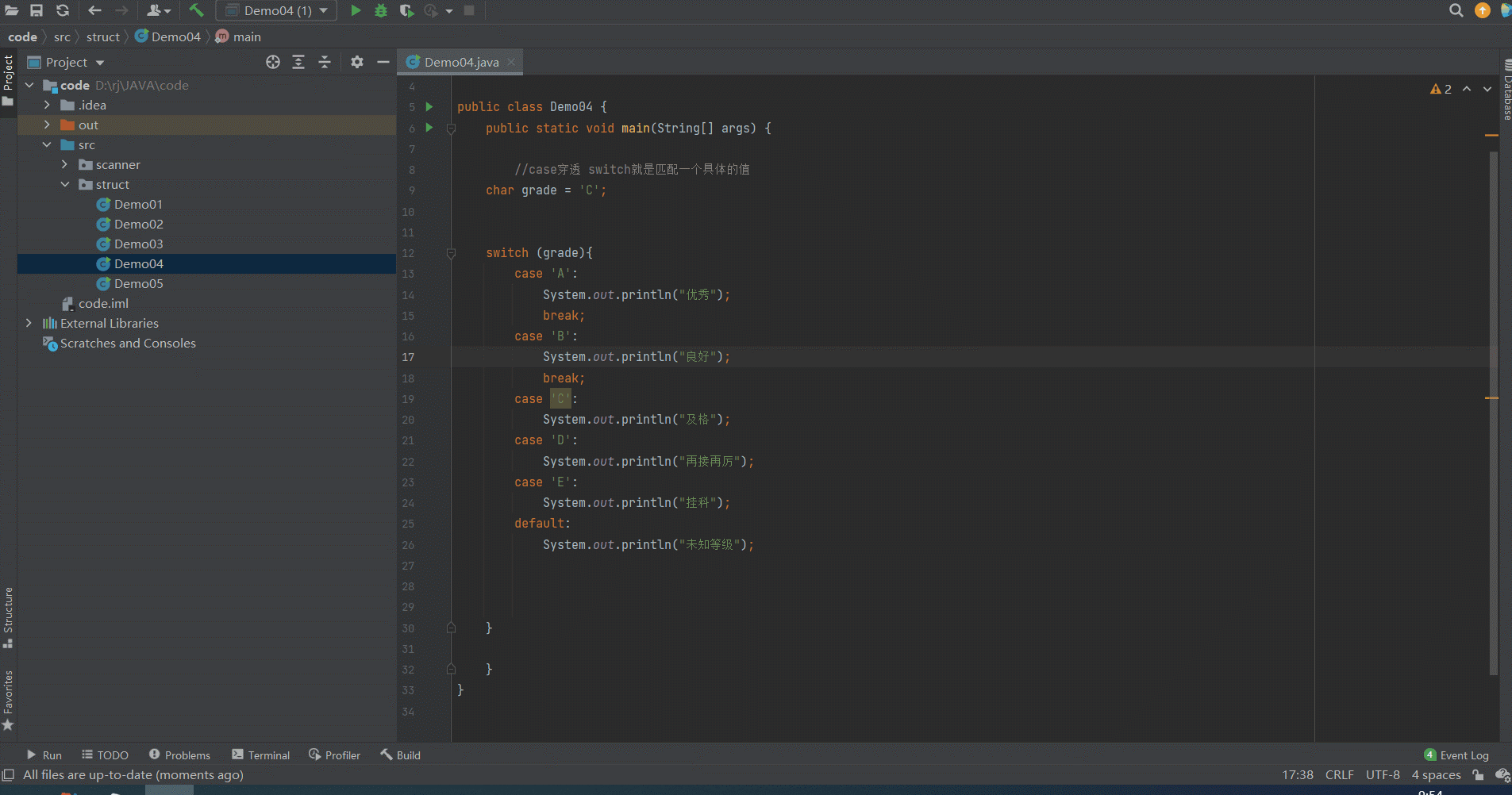Click the run gutter icon beside class Demo04
The height and width of the screenshot is (795, 1512).
pyautogui.click(x=429, y=106)
